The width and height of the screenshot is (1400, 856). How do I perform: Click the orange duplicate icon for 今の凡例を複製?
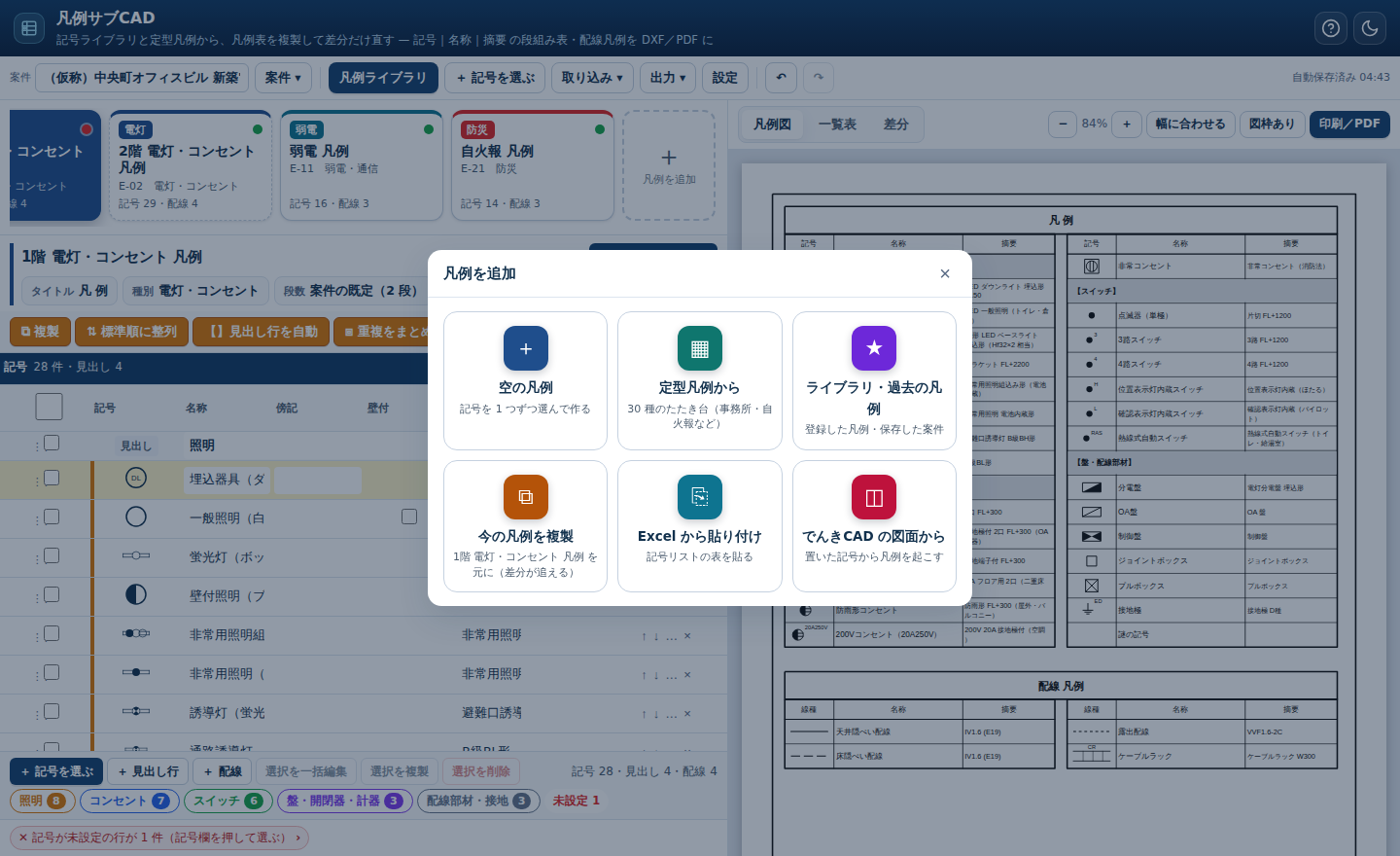(x=526, y=497)
